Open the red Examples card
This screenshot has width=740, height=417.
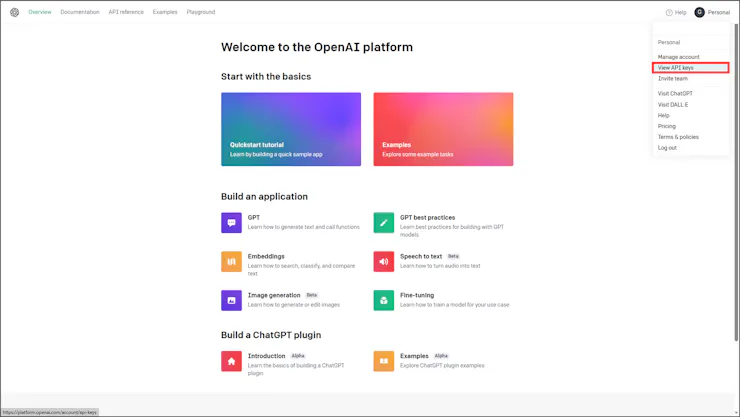coord(443,129)
